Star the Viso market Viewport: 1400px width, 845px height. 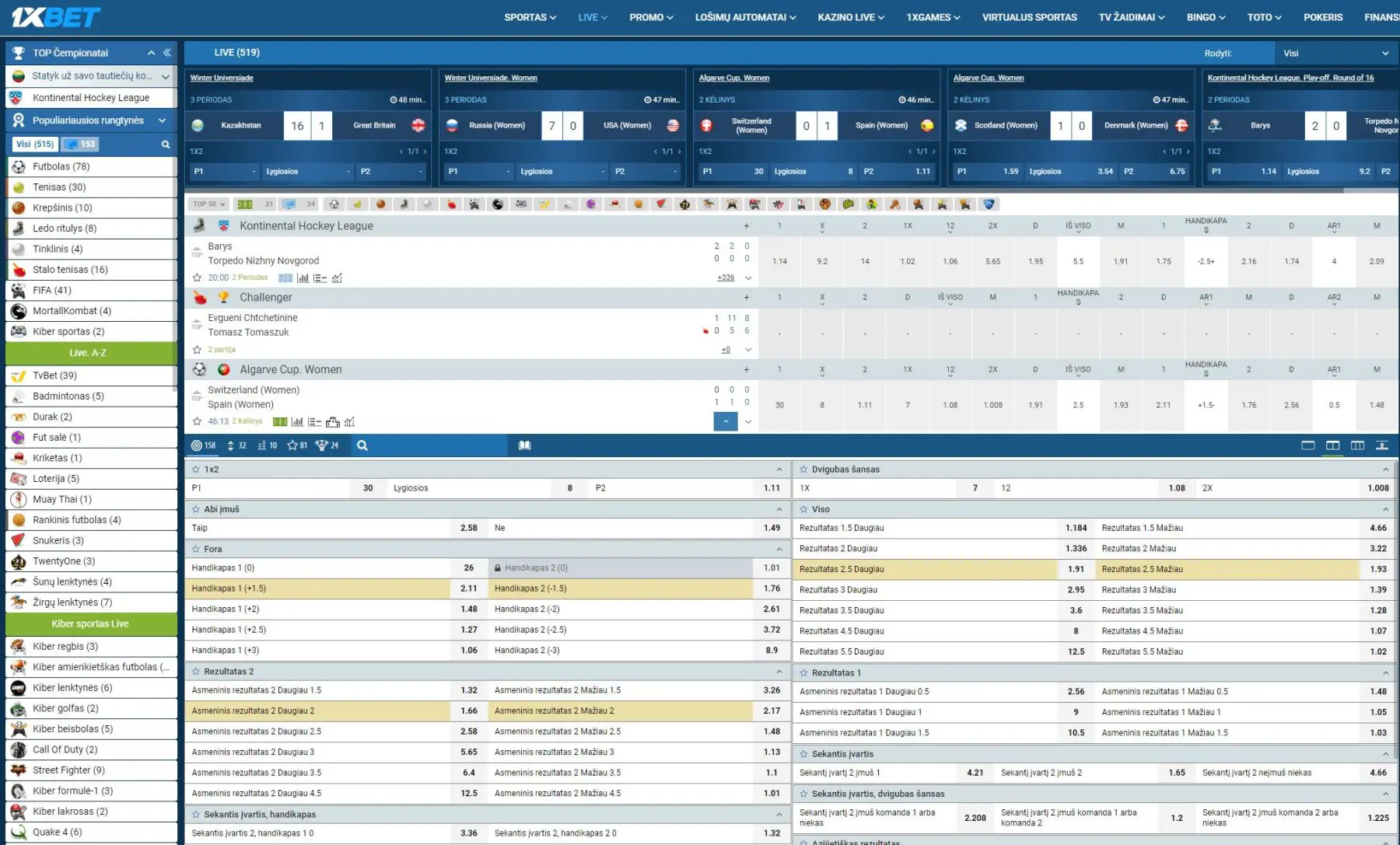point(803,509)
